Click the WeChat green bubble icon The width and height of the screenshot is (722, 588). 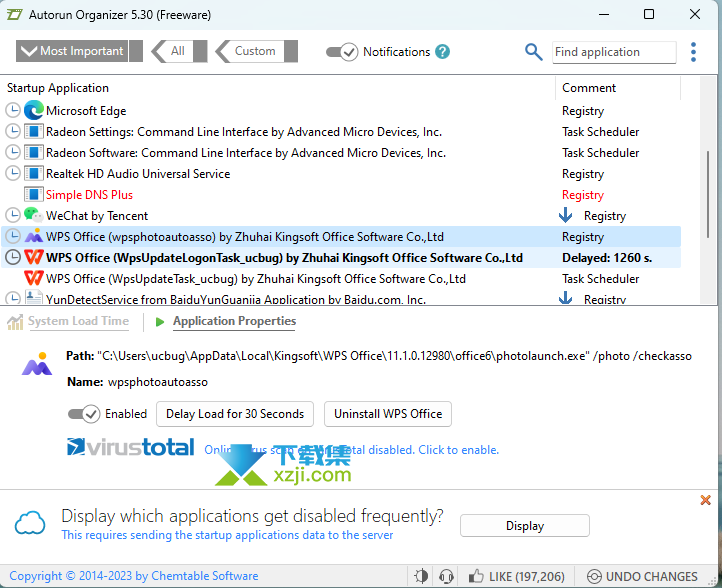(x=34, y=215)
